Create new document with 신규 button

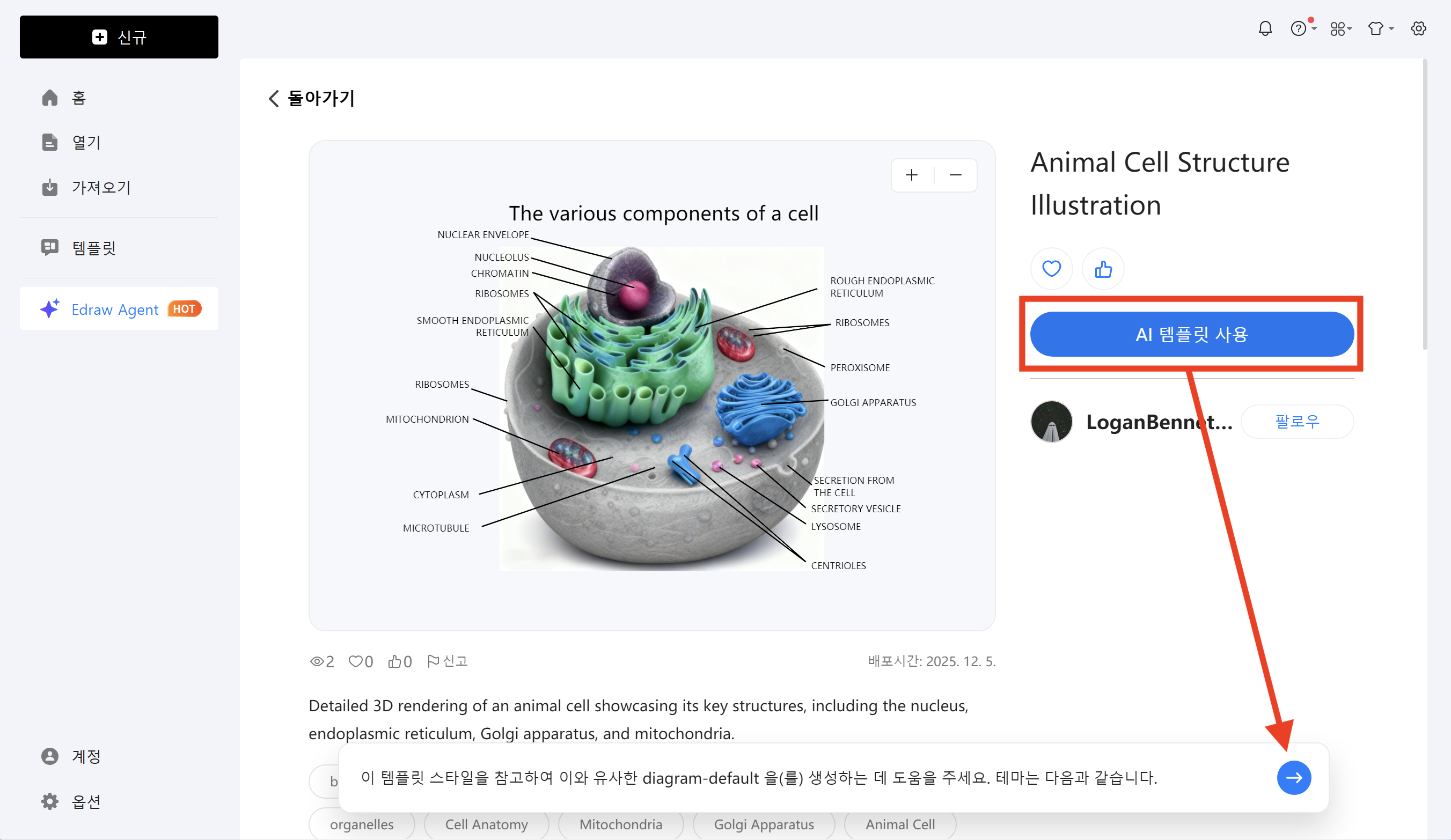click(119, 38)
